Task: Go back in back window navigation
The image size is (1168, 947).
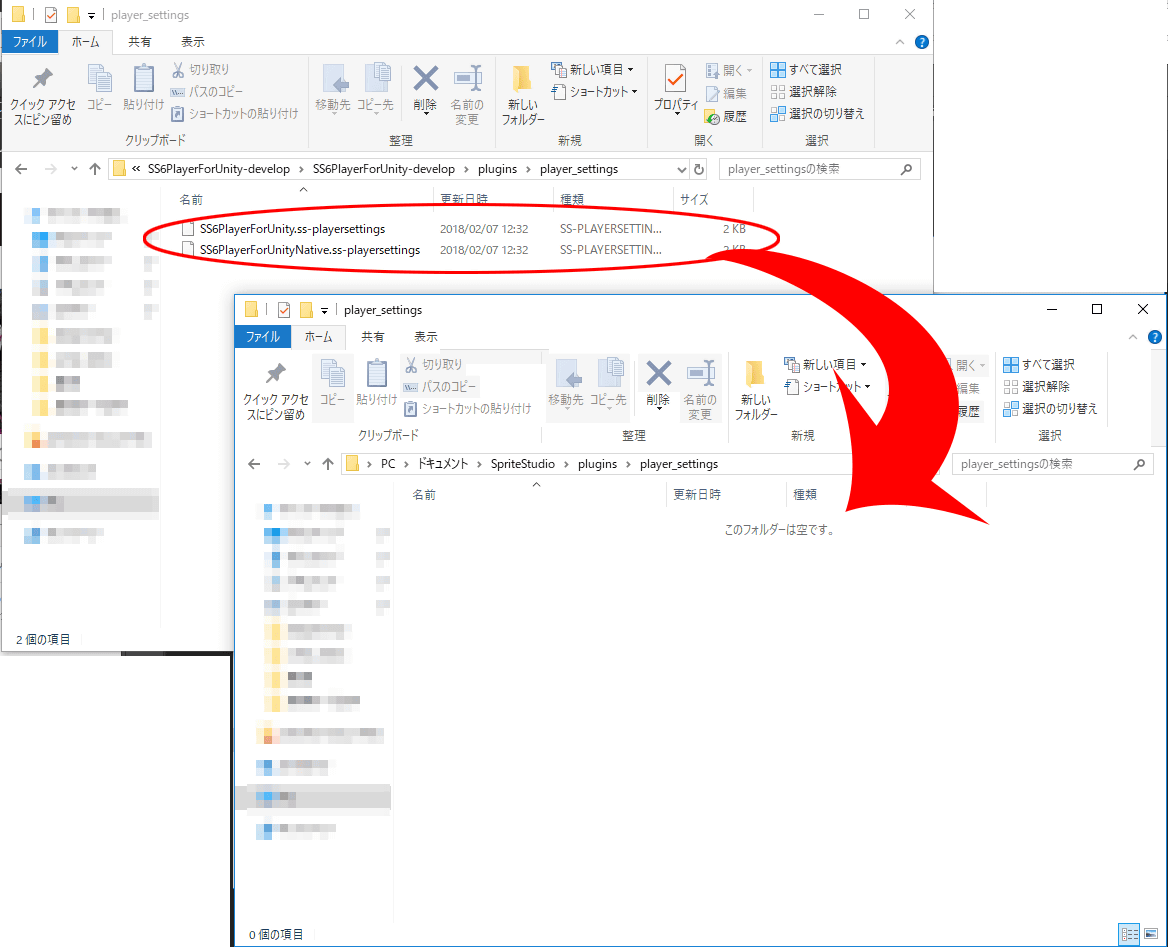Action: tap(21, 169)
